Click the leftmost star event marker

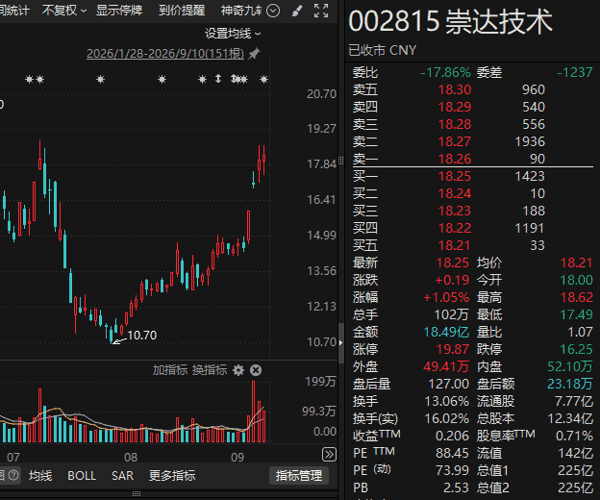[29, 79]
